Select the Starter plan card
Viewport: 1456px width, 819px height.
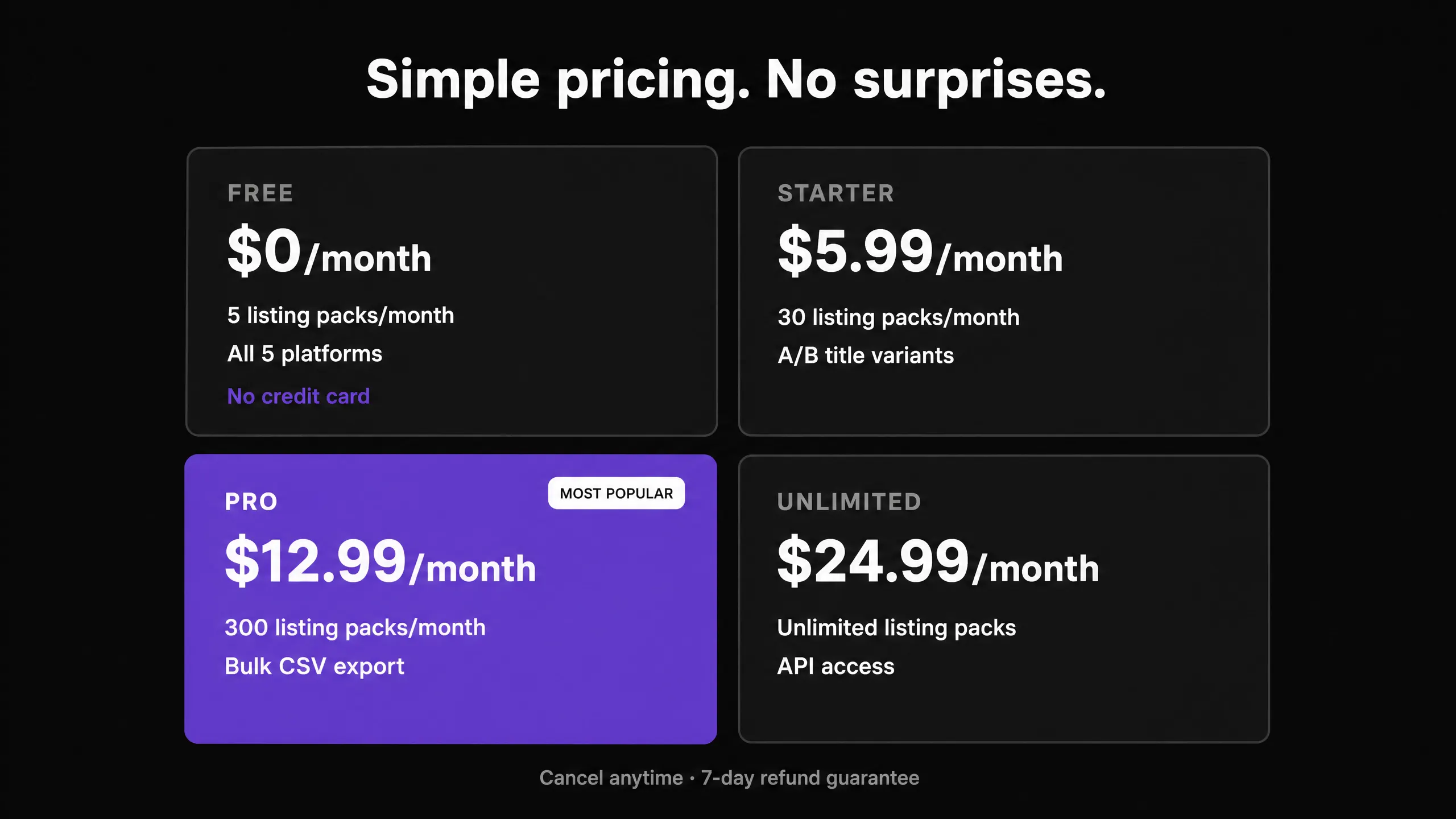[1004, 291]
